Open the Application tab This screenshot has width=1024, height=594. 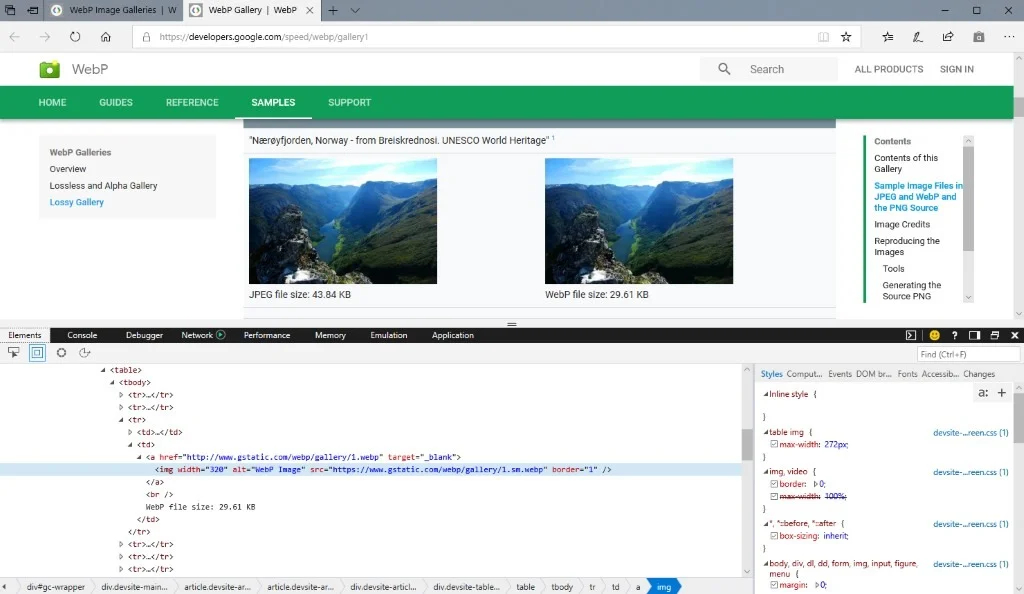(x=453, y=335)
